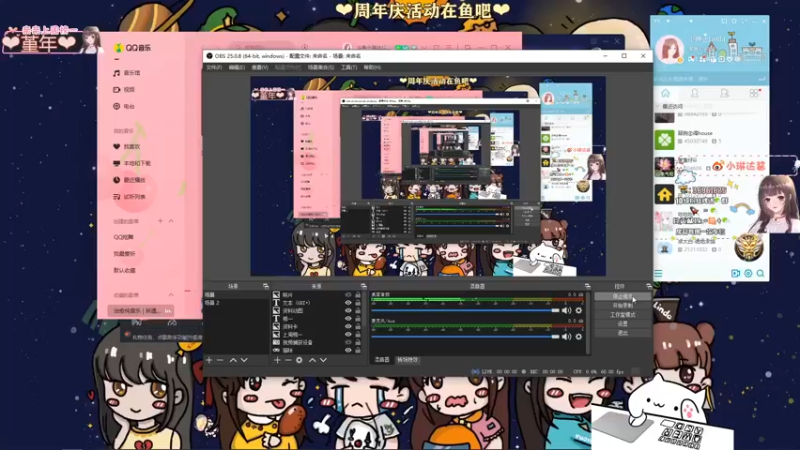Viewport: 800px width, 450px height.
Task: Open source properties gear in Sources panel
Action: [x=299, y=360]
